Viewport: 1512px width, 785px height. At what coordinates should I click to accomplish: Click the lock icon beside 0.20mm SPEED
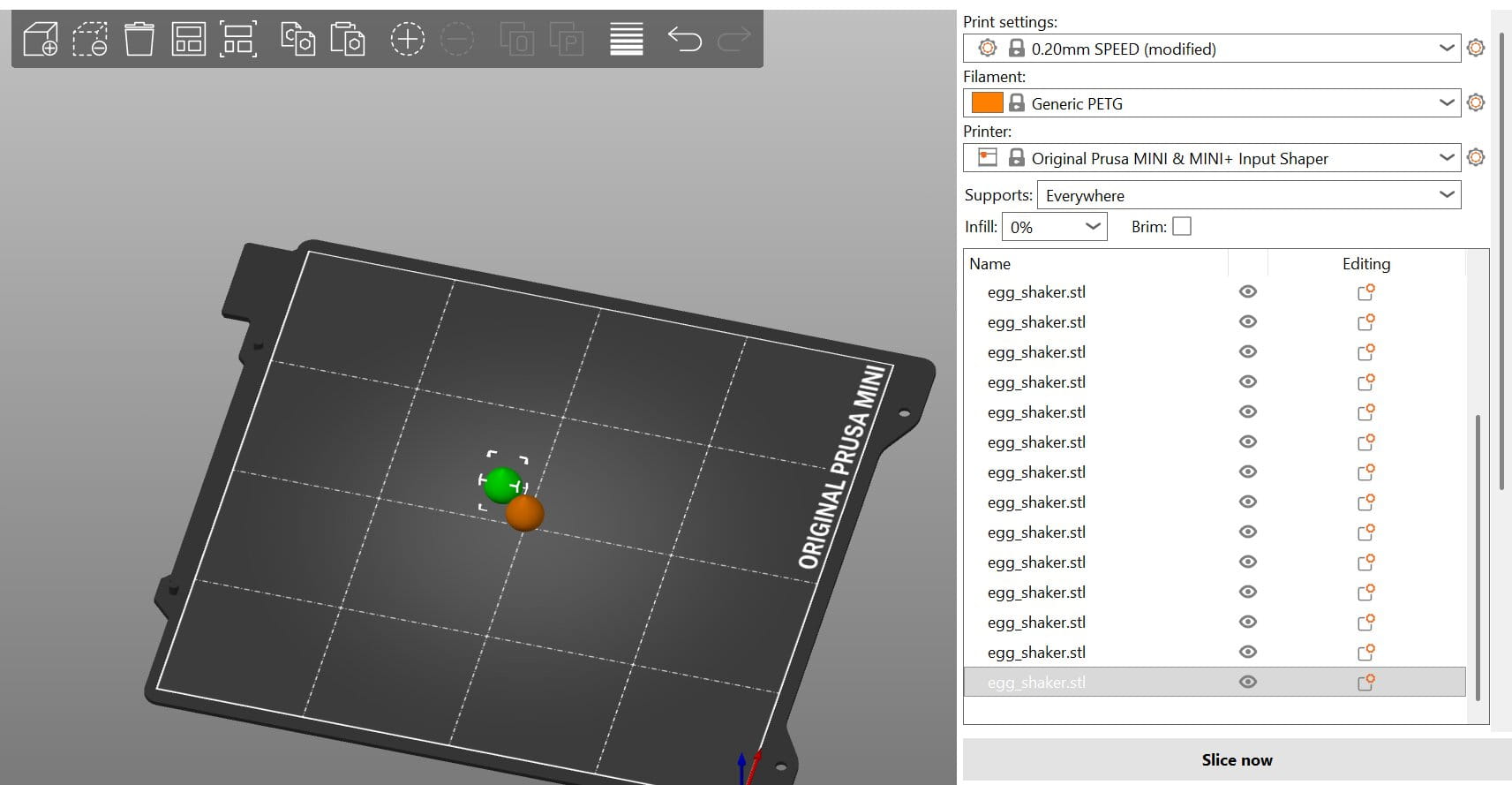[x=1017, y=48]
